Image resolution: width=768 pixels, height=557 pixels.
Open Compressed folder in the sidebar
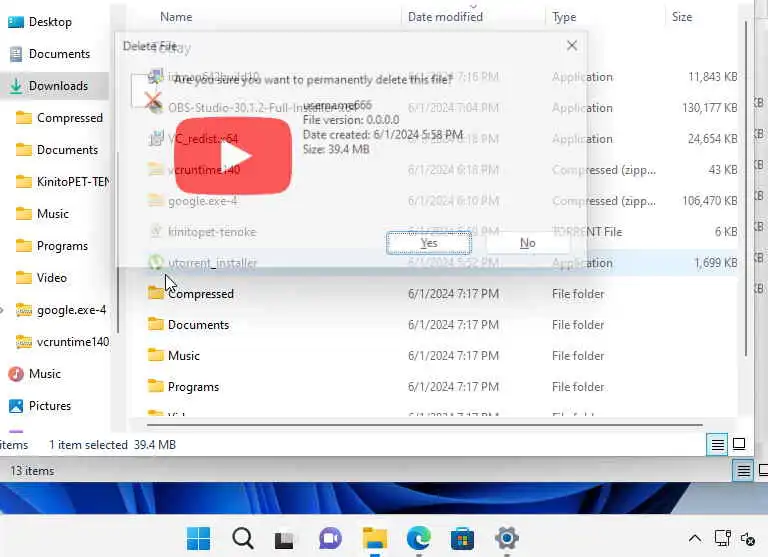pos(59,118)
